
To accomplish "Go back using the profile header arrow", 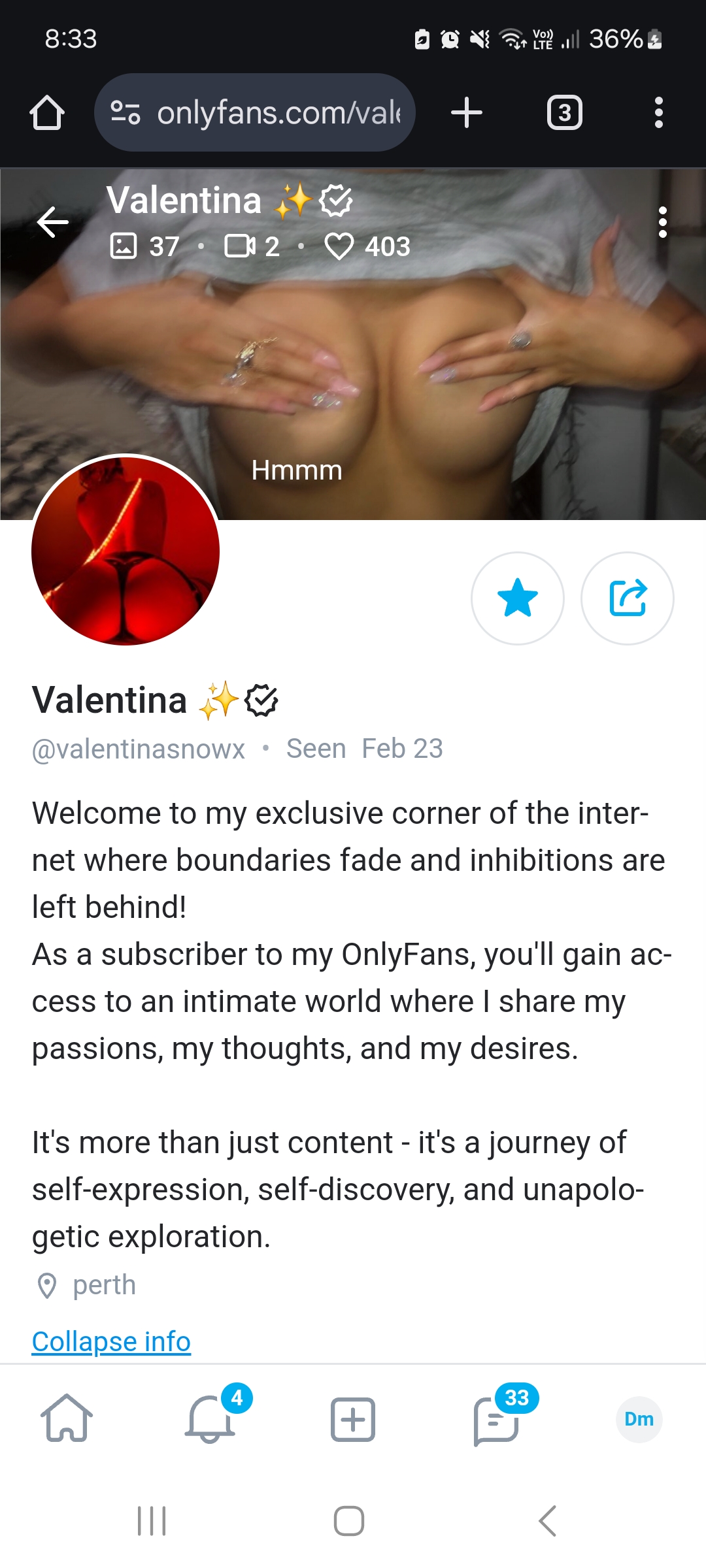I will click(x=53, y=222).
